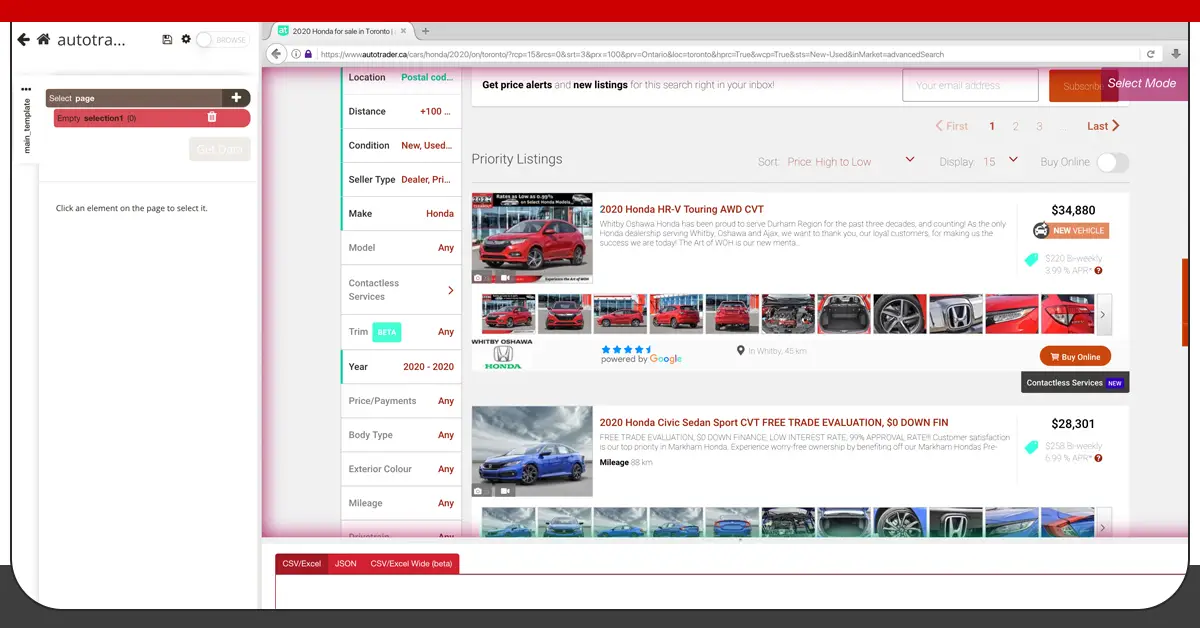Choose the Select page command

click(x=134, y=98)
